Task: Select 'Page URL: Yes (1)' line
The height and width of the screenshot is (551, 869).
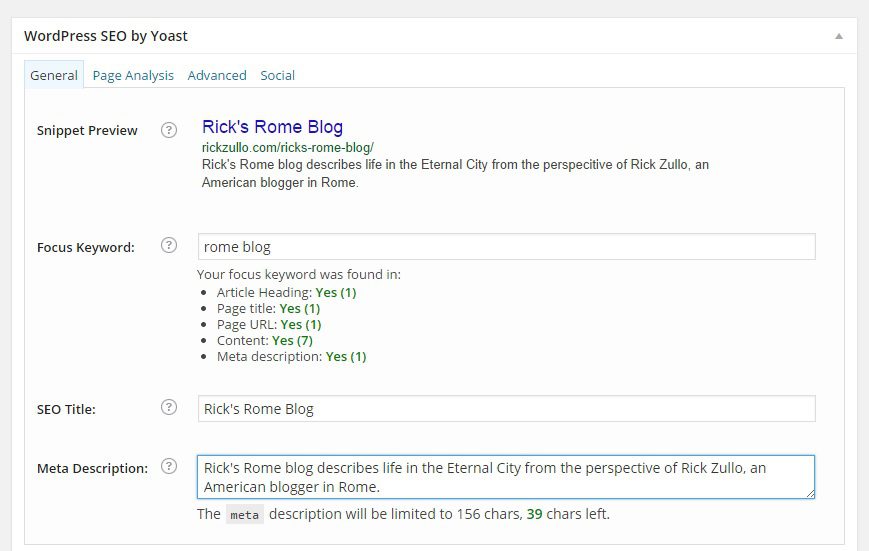Action: tap(269, 324)
